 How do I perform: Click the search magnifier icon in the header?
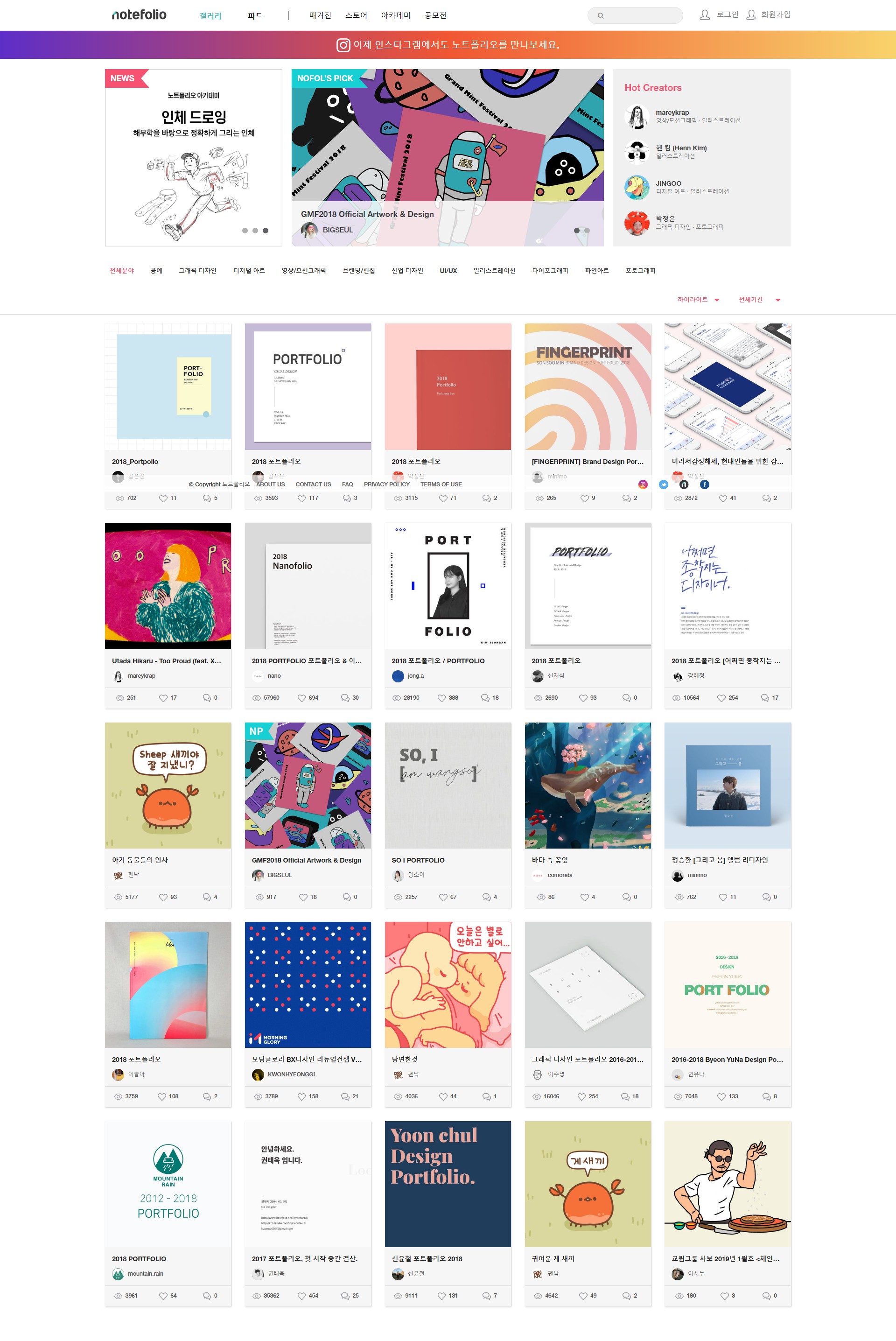601,15
